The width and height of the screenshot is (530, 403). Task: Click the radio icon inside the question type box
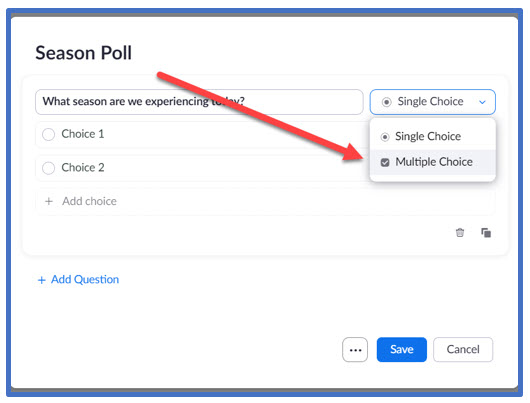386,102
